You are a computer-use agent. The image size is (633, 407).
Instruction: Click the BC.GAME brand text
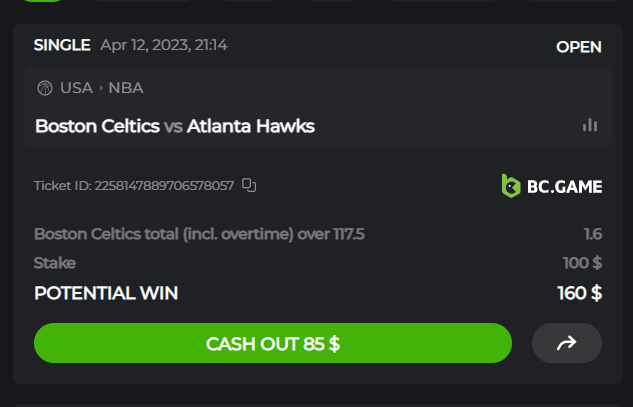point(565,187)
